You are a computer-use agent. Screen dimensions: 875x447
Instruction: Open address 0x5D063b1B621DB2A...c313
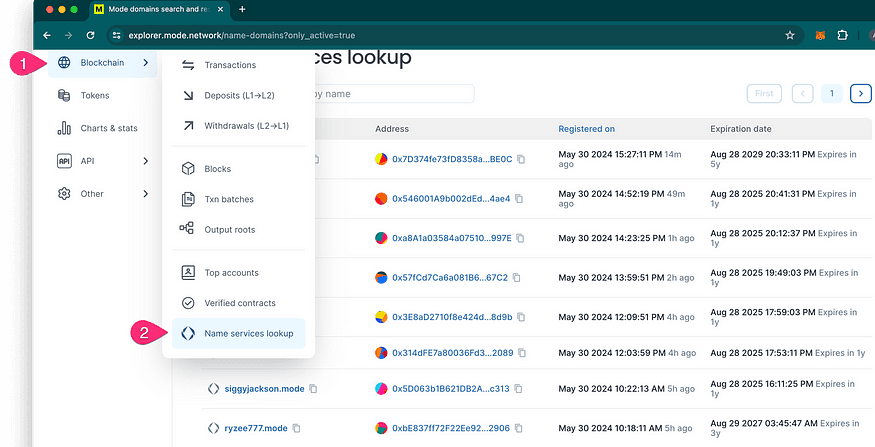click(450, 389)
